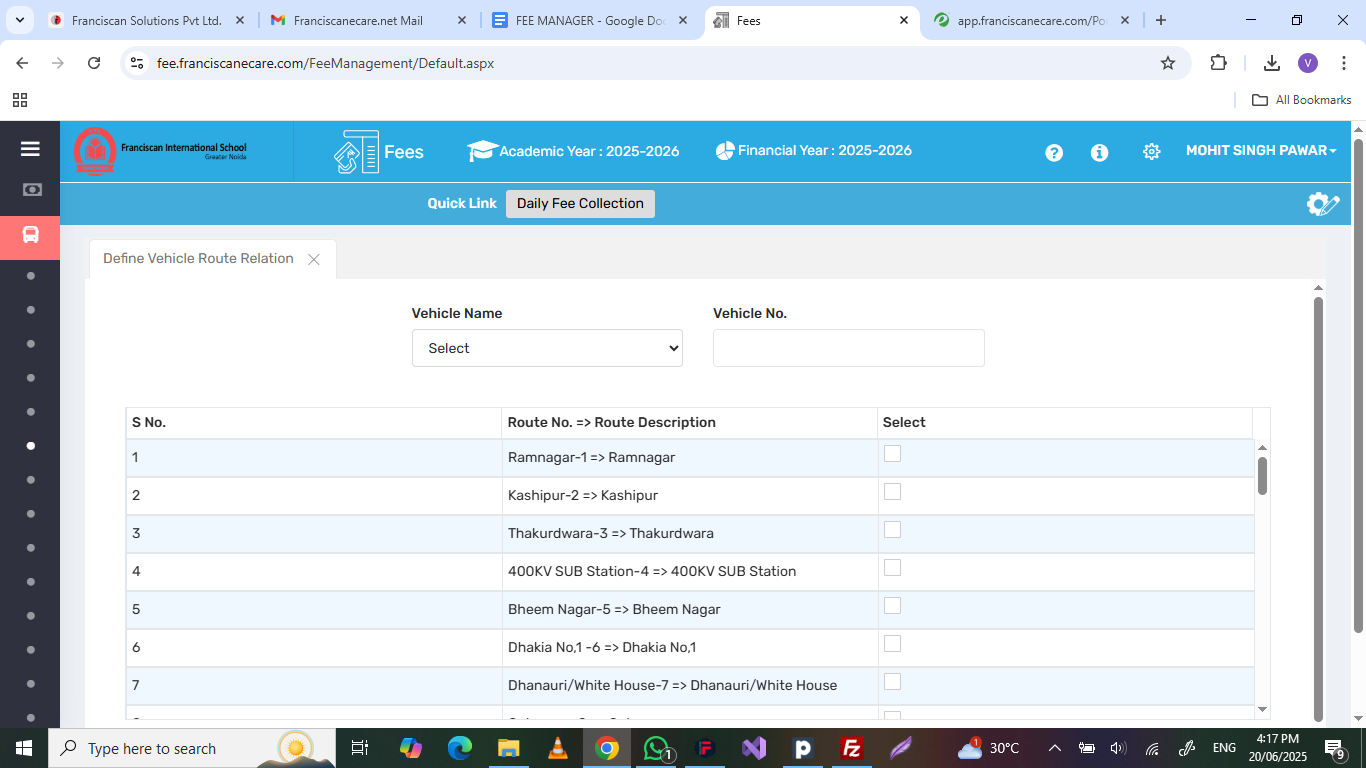Select the Ramnagar-1 route checkbox
This screenshot has width=1366, height=768.
[892, 454]
